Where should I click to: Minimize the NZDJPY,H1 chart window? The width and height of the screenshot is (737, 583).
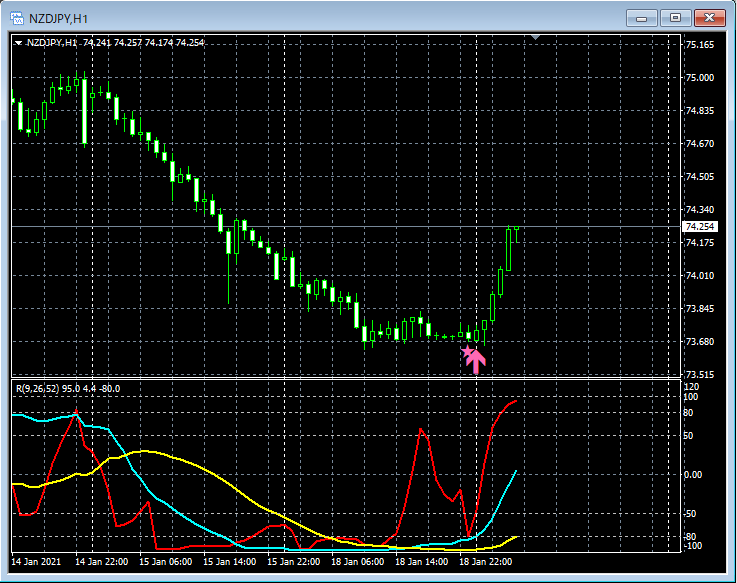click(641, 17)
